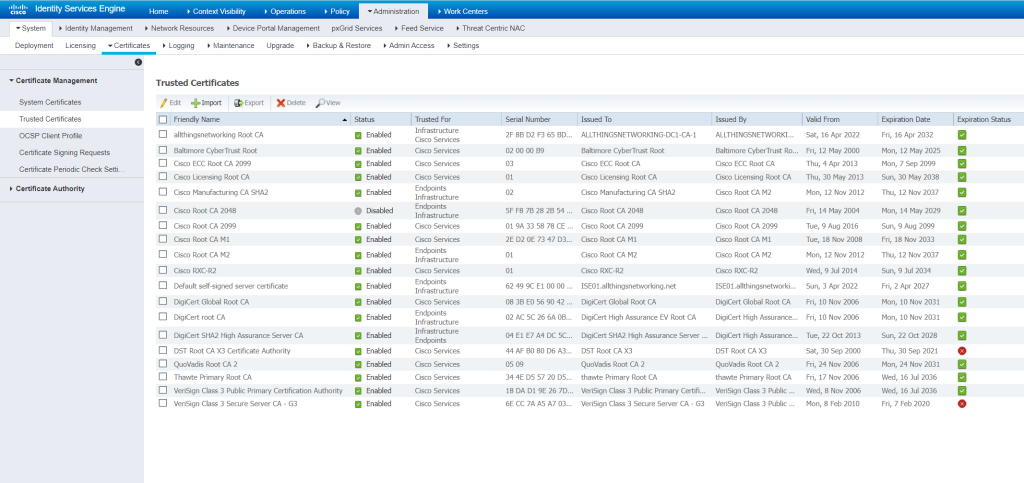1024x483 pixels.
Task: Open the Operations dropdown menu
Action: point(285,11)
